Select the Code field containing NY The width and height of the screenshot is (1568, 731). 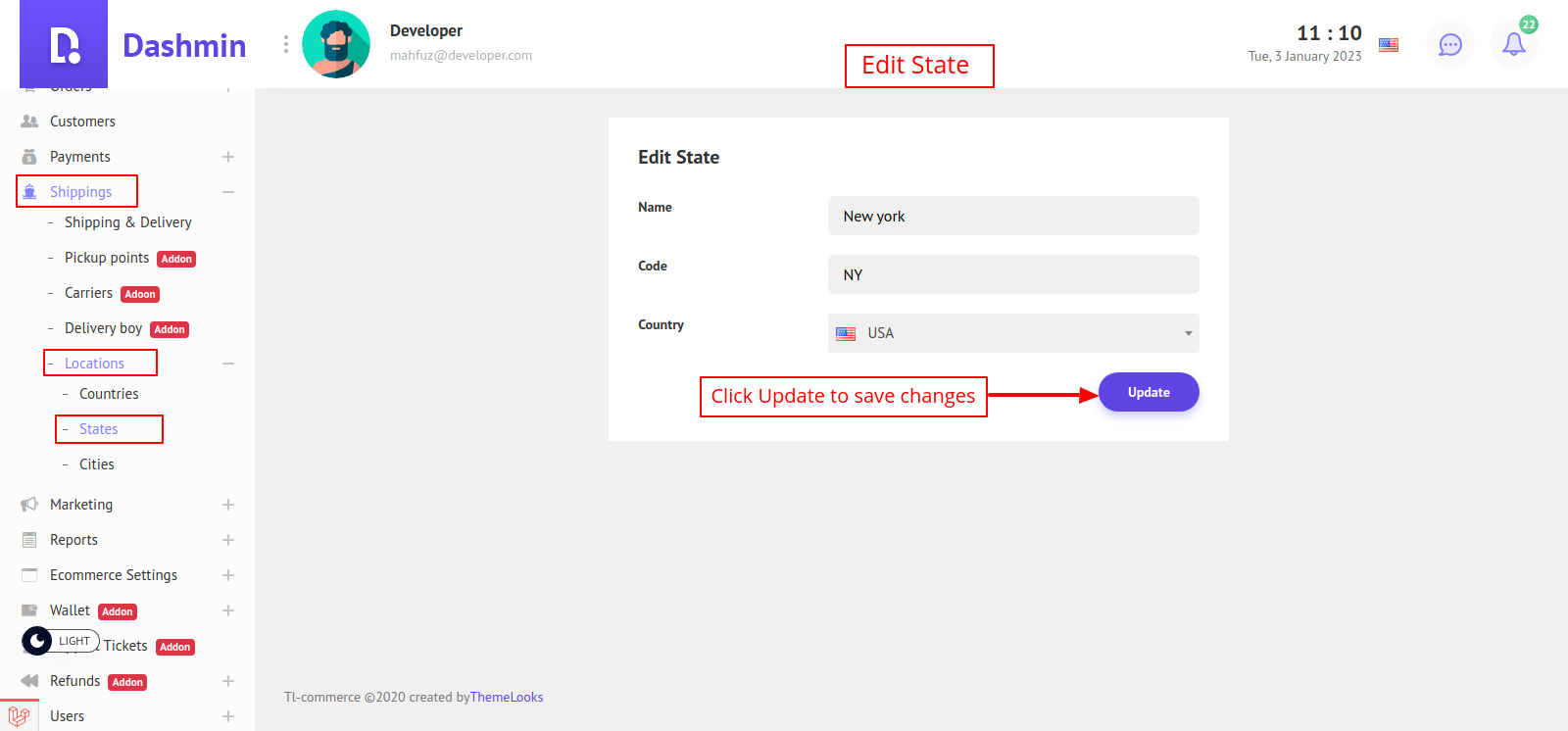[1012, 274]
